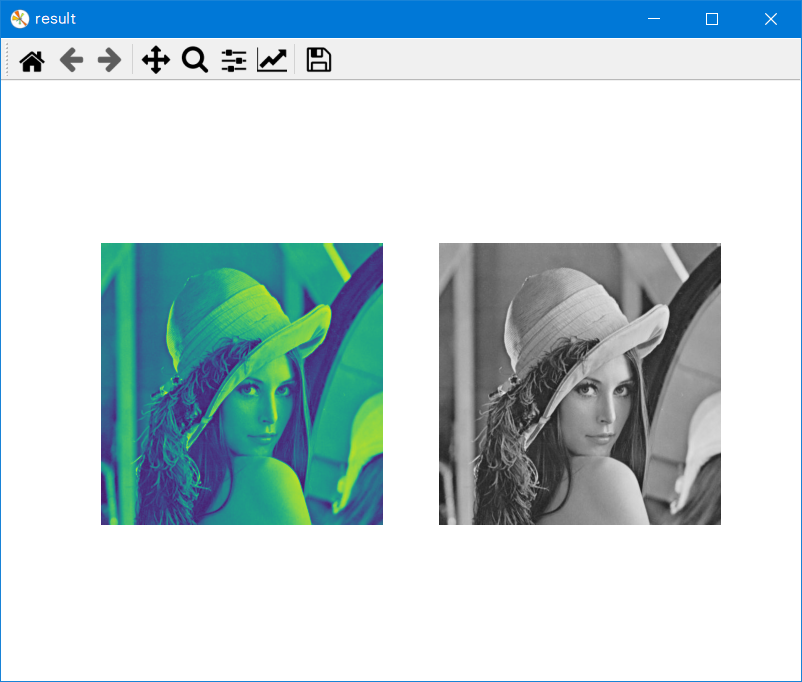Image resolution: width=802 pixels, height=682 pixels.
Task: Click the matplotlib logo in title bar
Action: [19, 19]
